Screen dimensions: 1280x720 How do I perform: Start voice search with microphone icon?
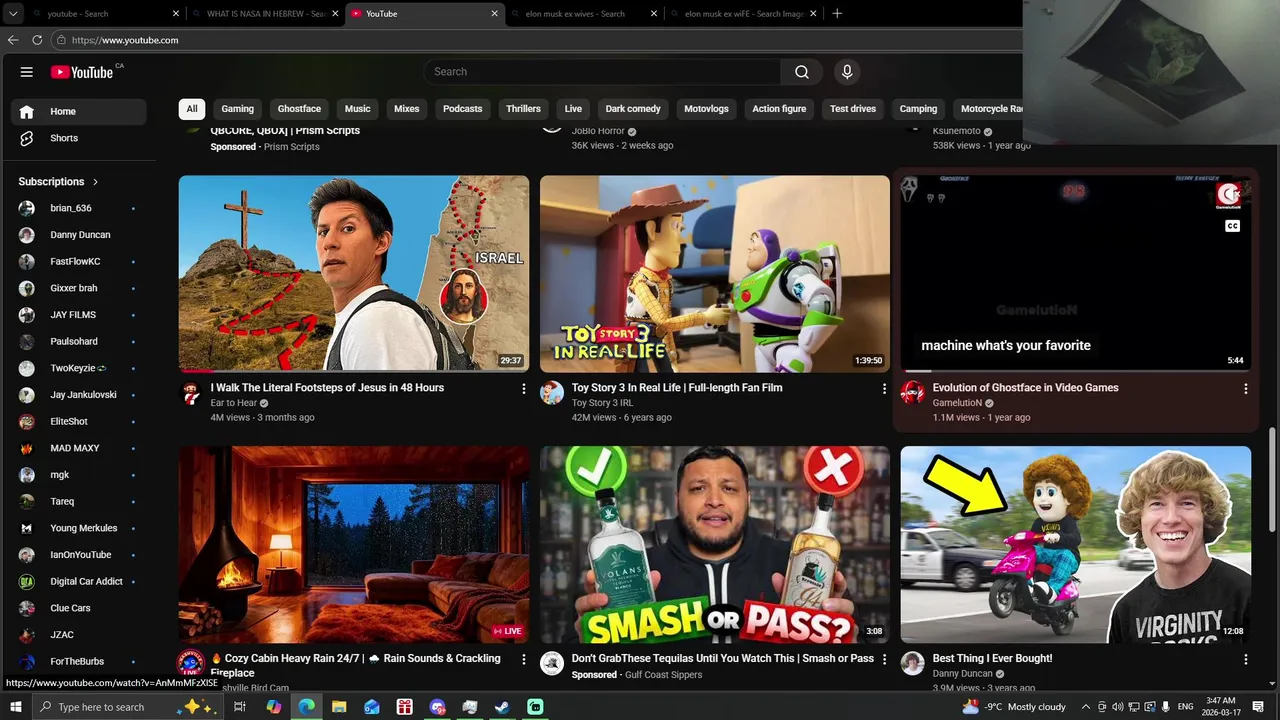(847, 72)
